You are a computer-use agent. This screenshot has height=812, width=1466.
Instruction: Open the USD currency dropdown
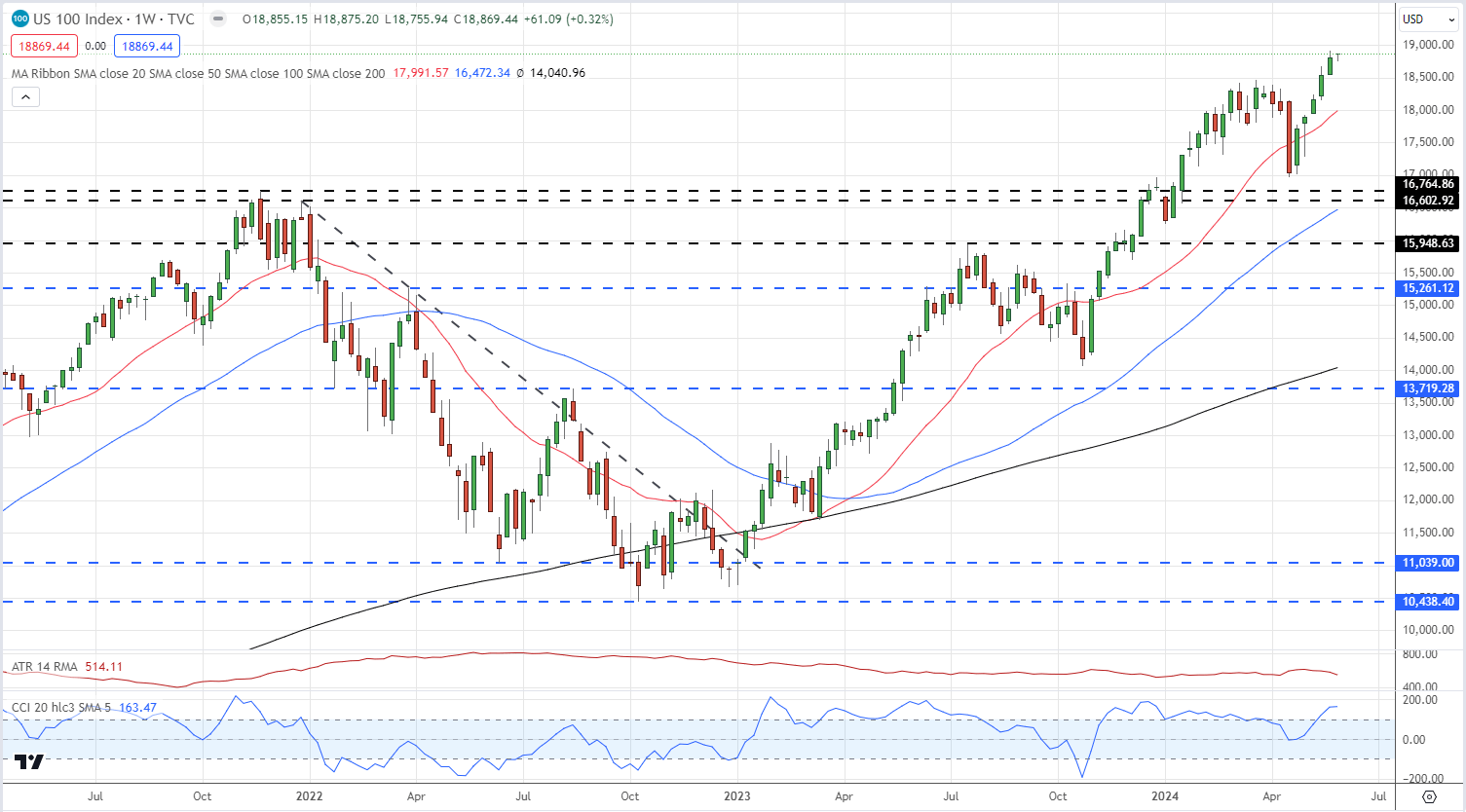[x=1429, y=18]
